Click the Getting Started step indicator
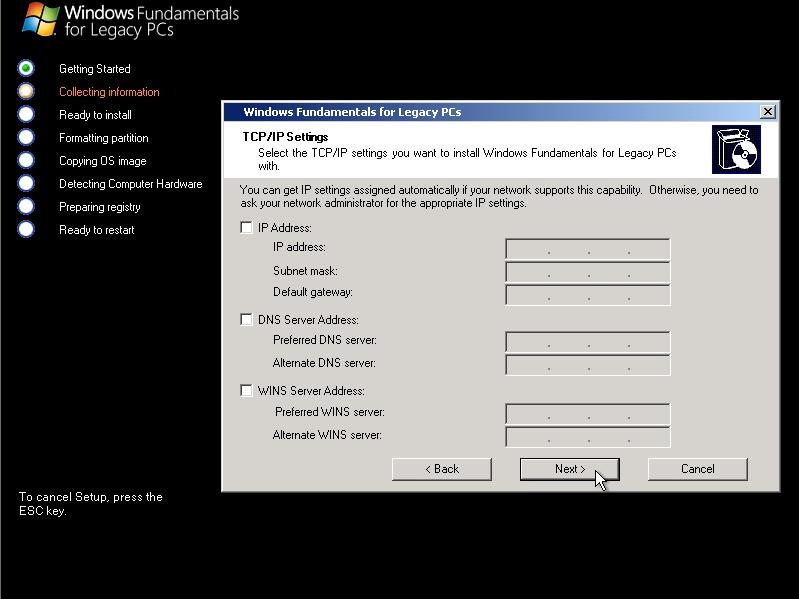This screenshot has width=799, height=599. [26, 68]
